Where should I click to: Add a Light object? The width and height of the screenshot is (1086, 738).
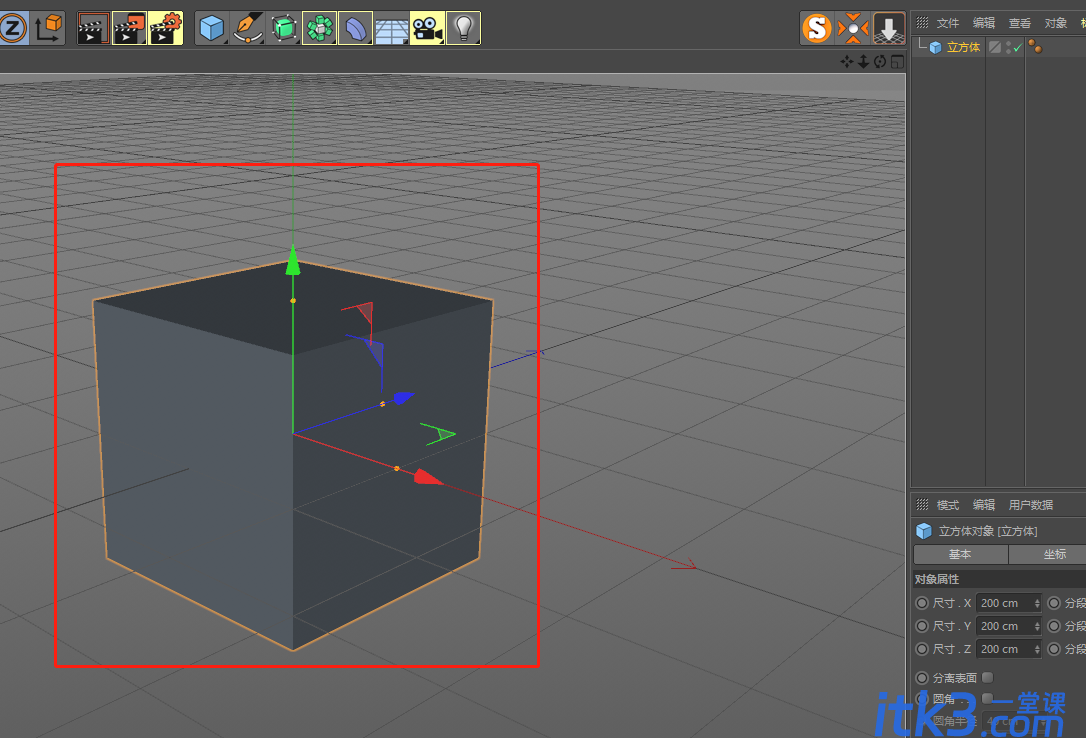[x=463, y=28]
